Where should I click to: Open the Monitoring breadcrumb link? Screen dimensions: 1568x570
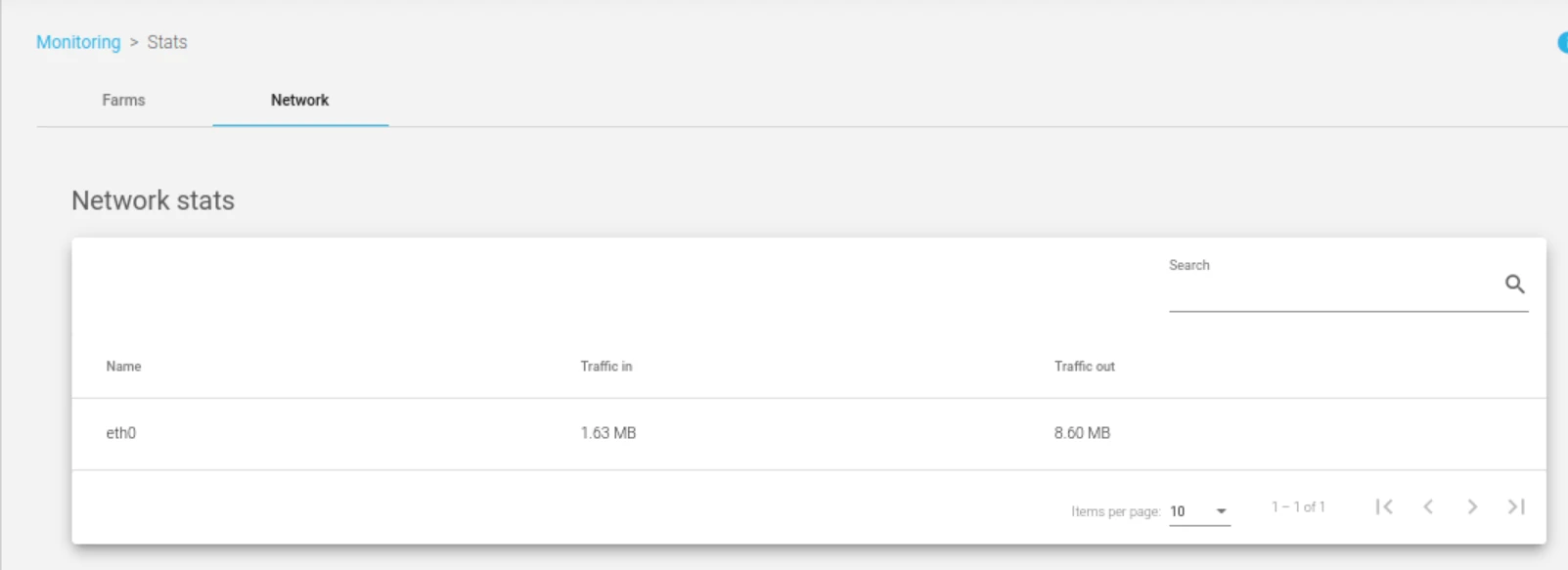coord(78,42)
